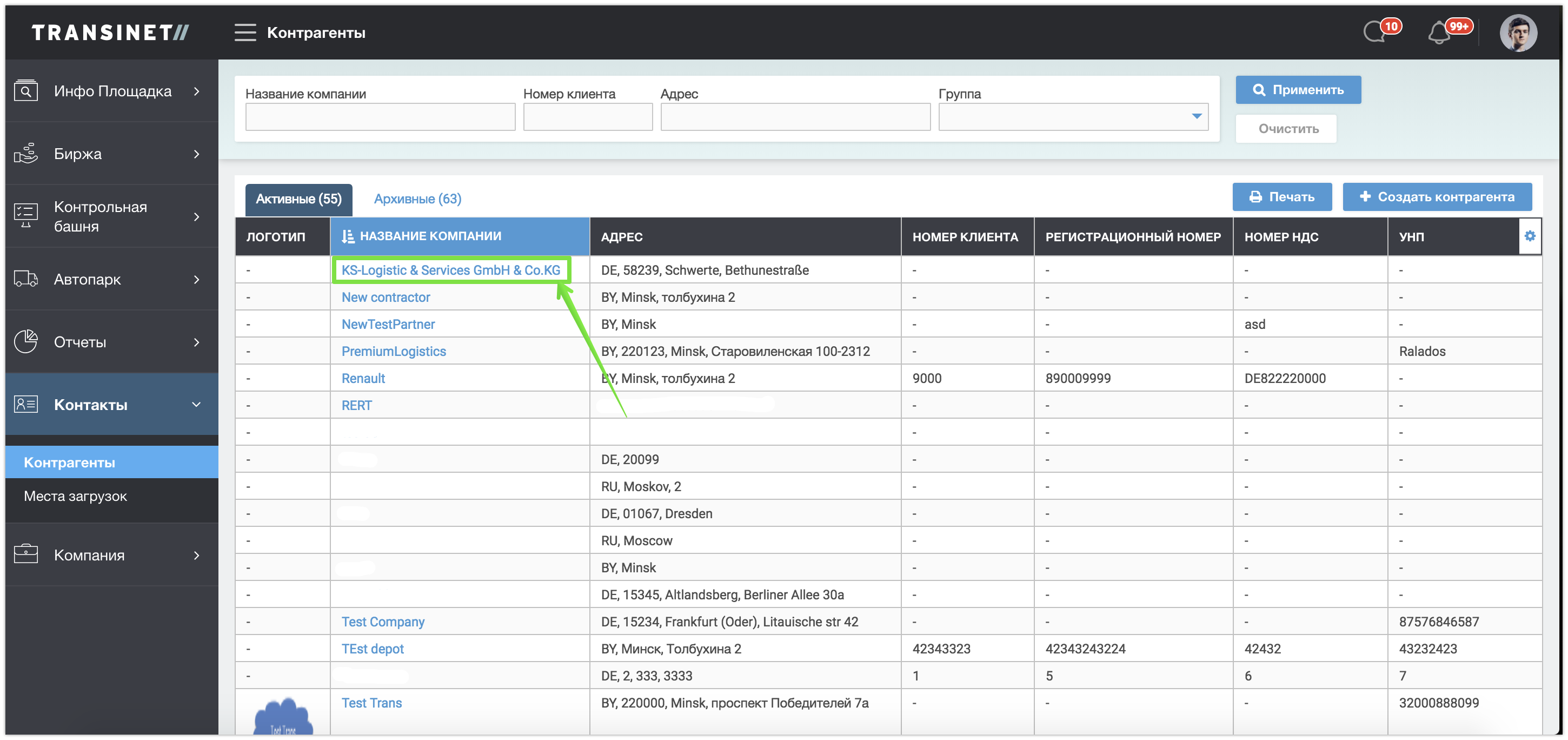Click the Биржа sidebar icon
The width and height of the screenshot is (1568, 740).
coord(25,154)
